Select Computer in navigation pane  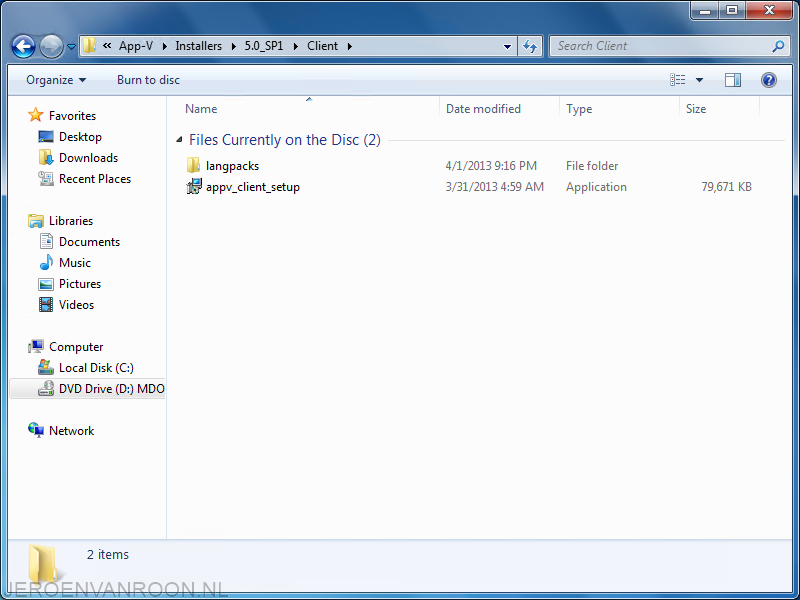pos(76,347)
